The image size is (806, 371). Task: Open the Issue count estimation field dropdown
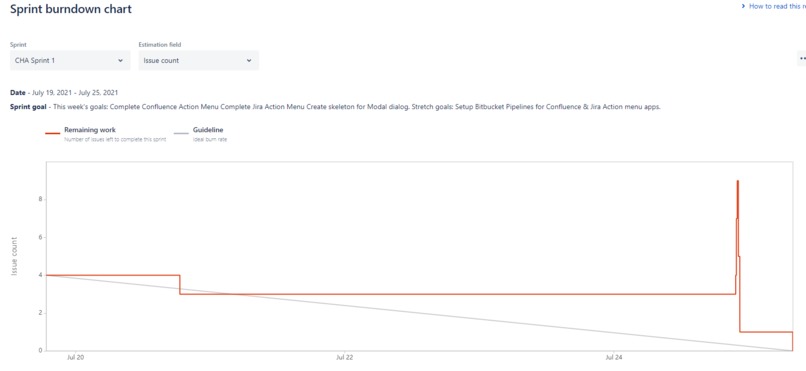click(198, 60)
